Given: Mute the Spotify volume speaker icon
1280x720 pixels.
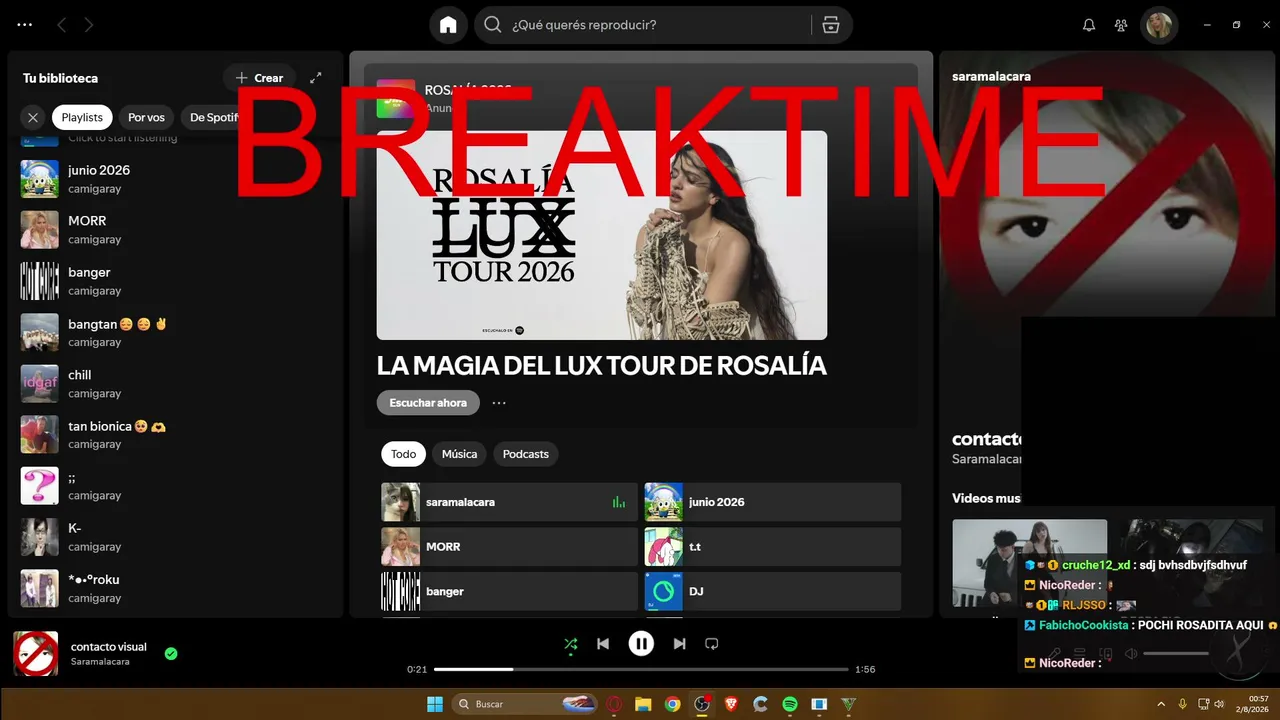Looking at the screenshot, I should tap(1131, 654).
